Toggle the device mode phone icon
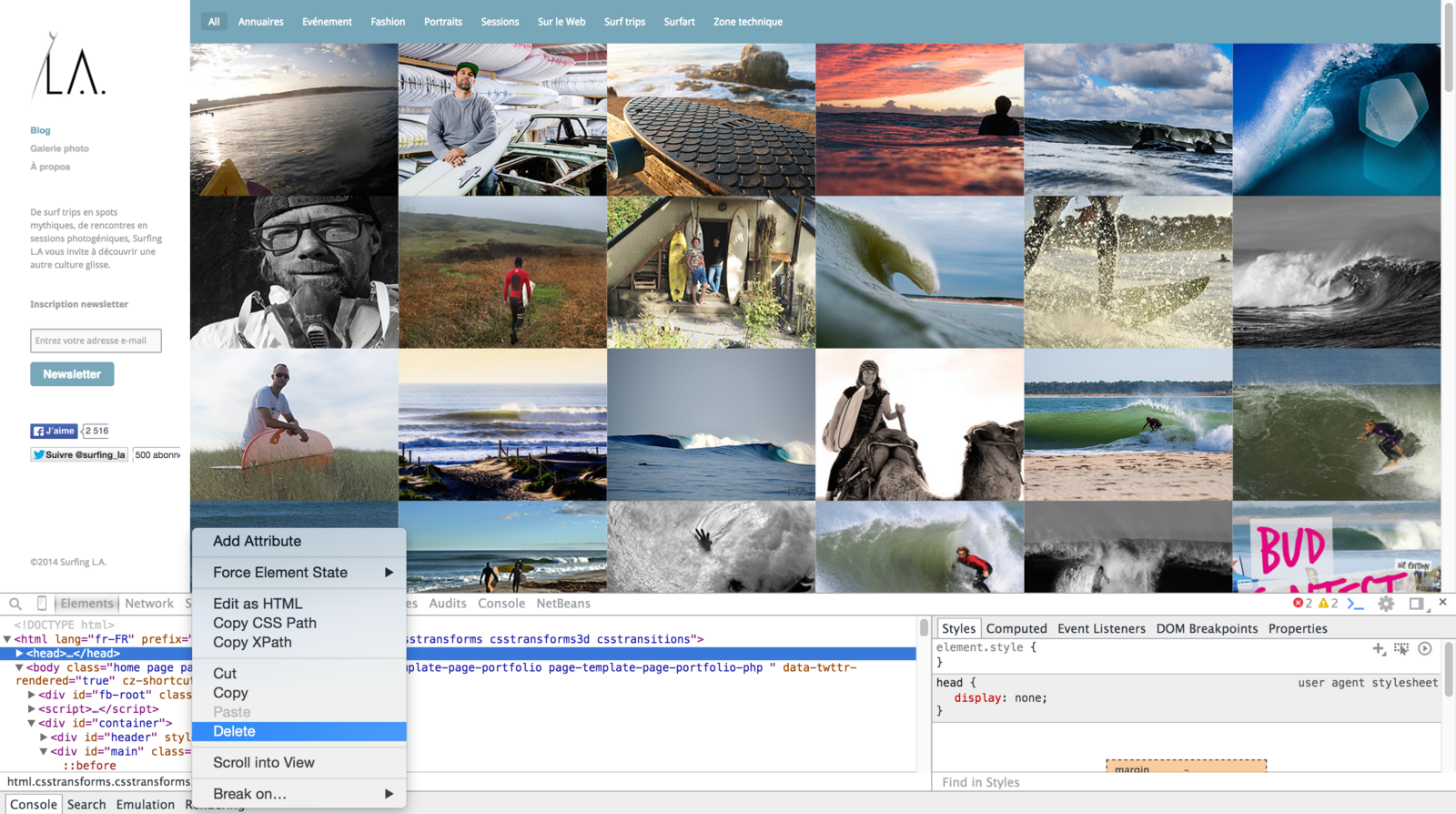The image size is (1456, 814). (x=42, y=603)
